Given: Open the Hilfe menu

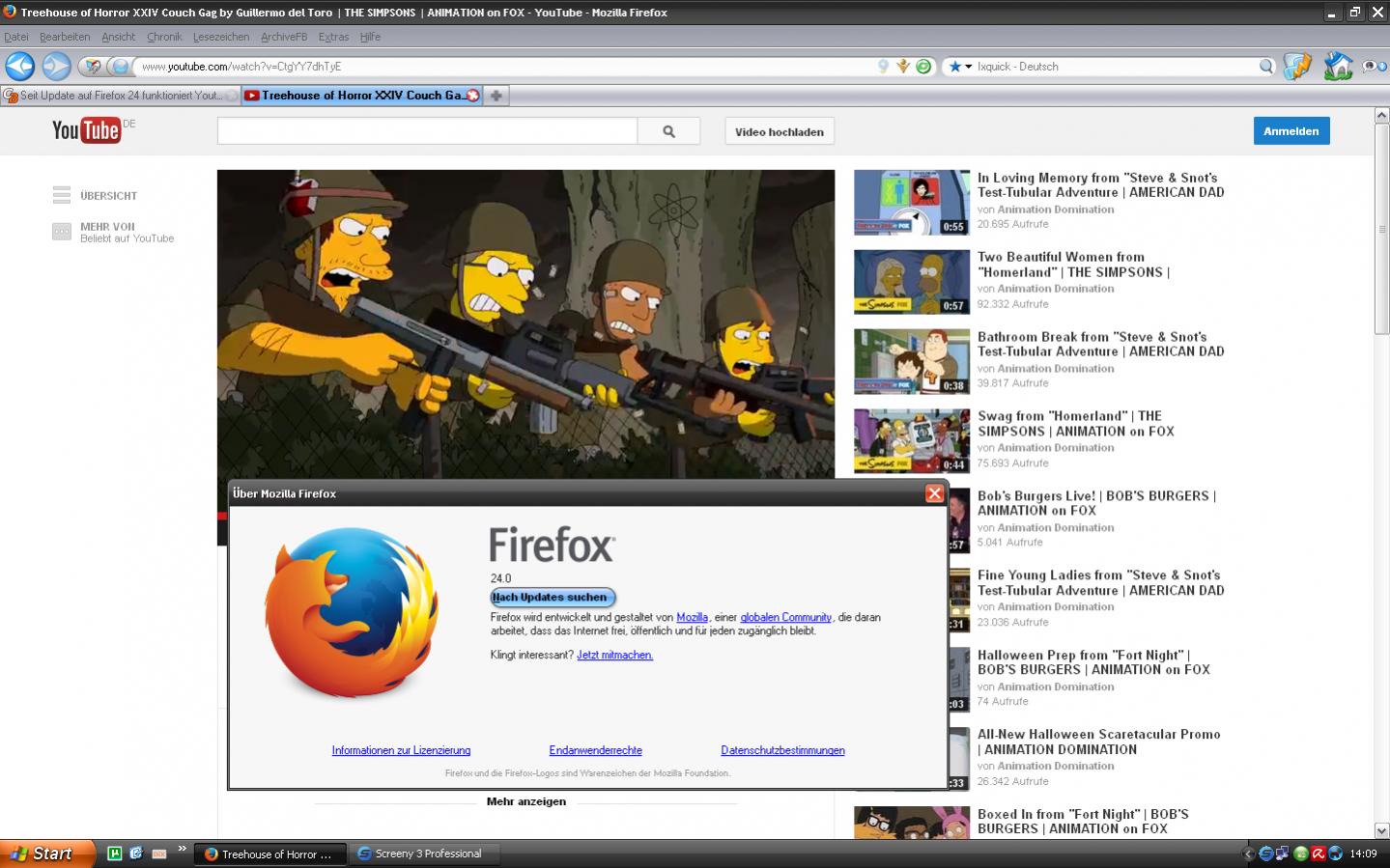Looking at the screenshot, I should tap(370, 37).
